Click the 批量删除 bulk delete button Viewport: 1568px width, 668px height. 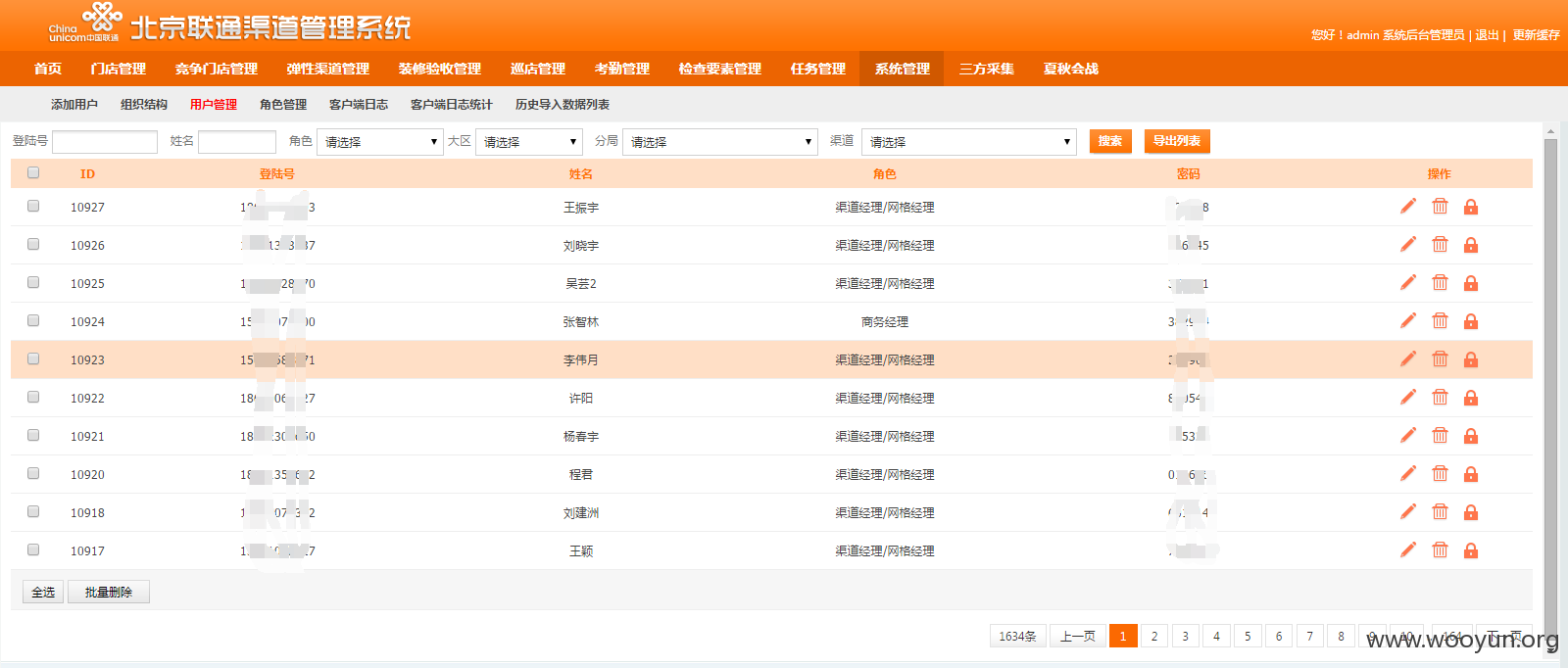click(x=109, y=592)
